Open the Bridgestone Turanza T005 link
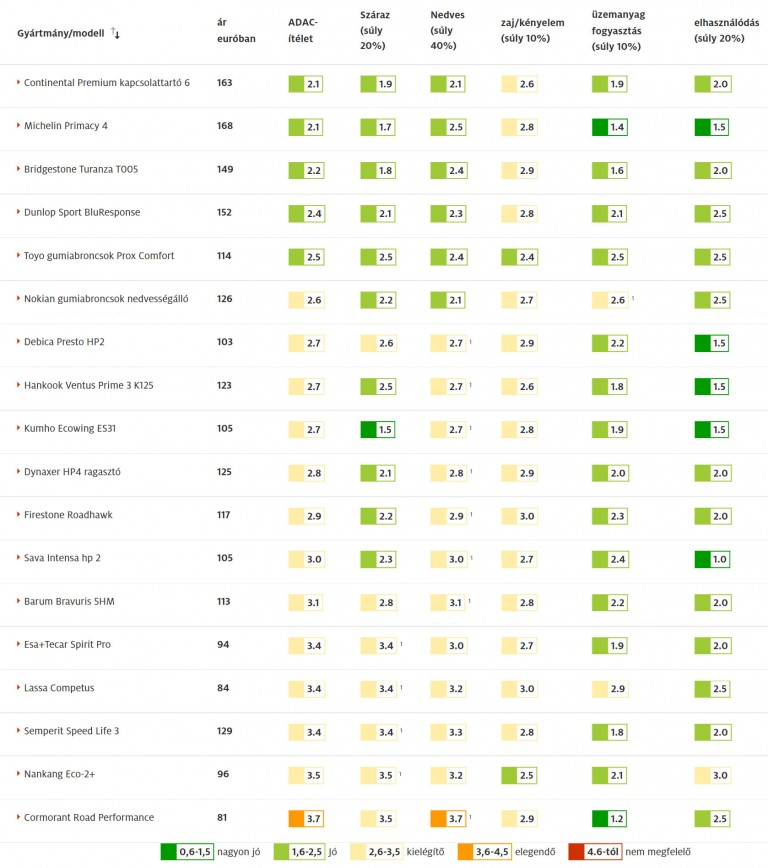The height and width of the screenshot is (868, 768). [x=80, y=169]
